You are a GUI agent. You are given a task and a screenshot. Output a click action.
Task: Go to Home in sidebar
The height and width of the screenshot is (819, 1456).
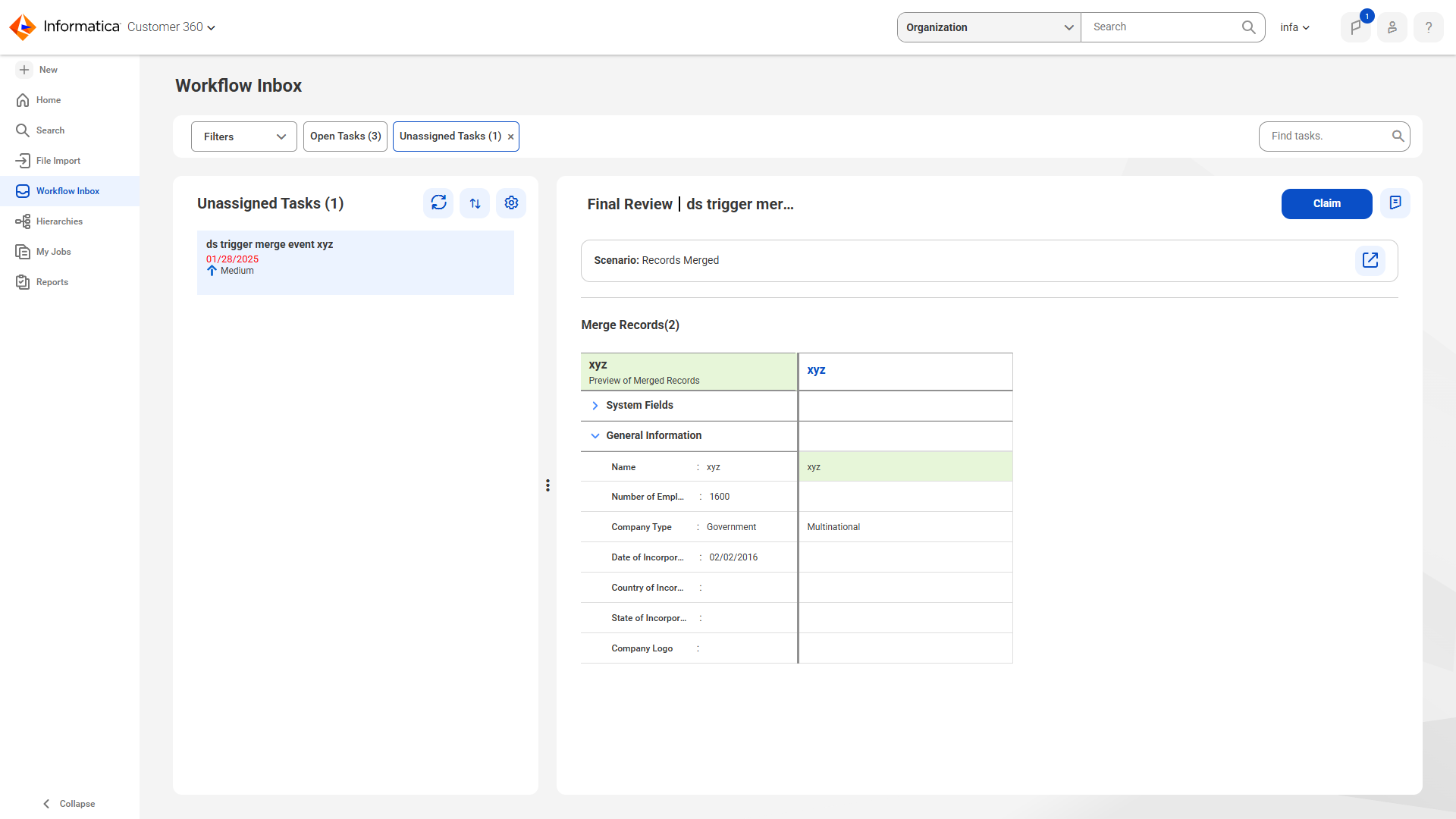coord(70,100)
